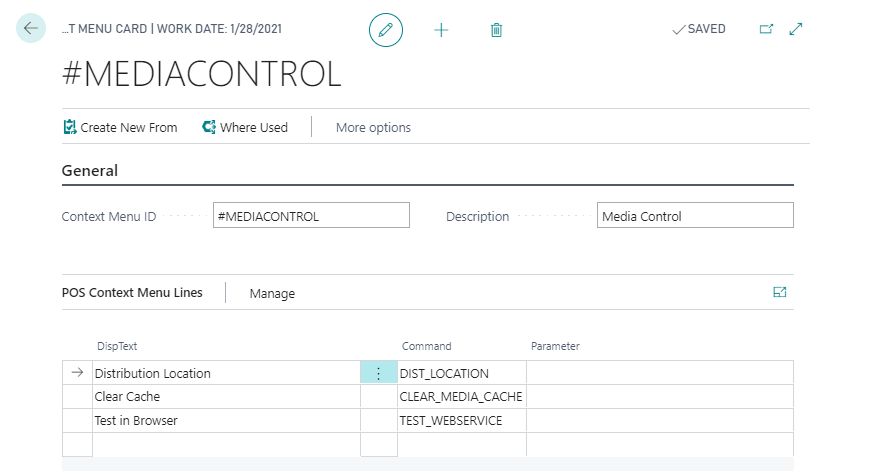Open the Manage menu
Screen dimensions: 872x471
272,293
